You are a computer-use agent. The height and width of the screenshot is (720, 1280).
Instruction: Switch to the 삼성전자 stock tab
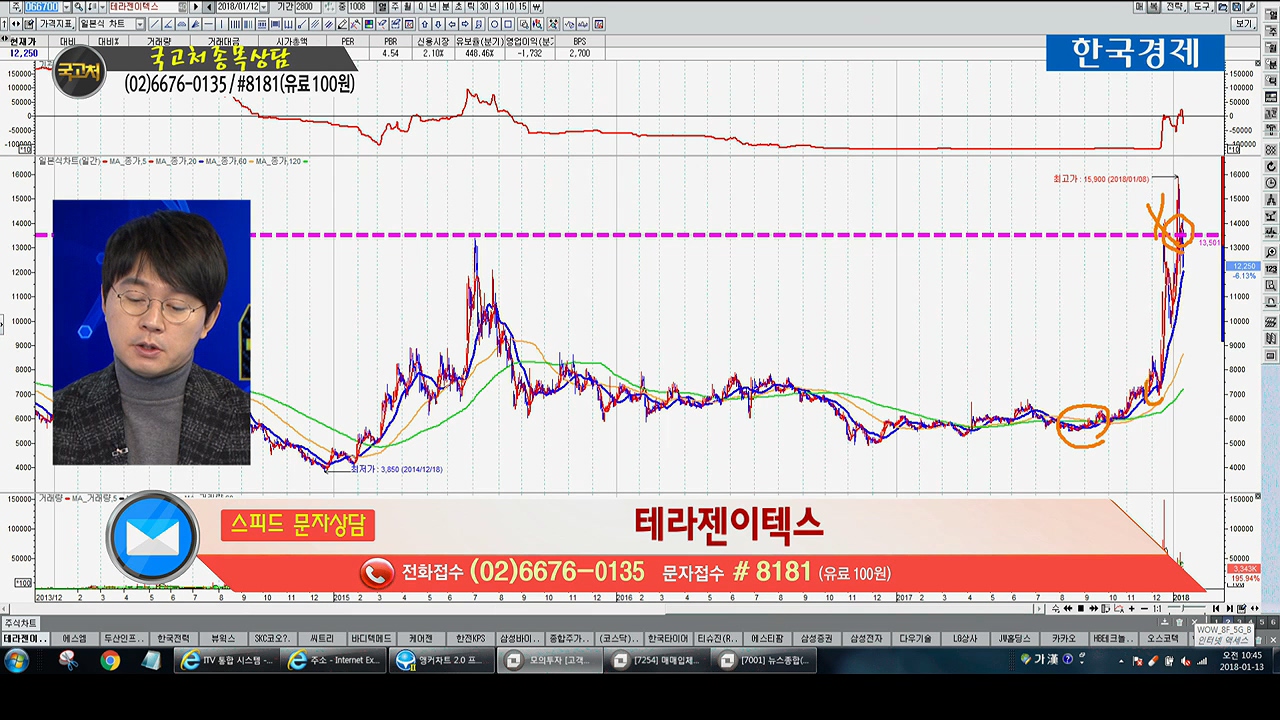coord(866,638)
